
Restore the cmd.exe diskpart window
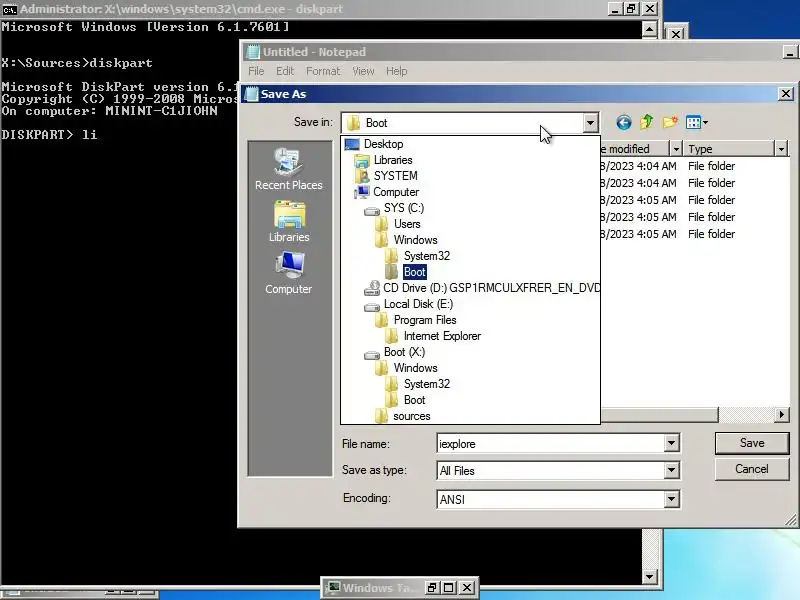[x=632, y=9]
